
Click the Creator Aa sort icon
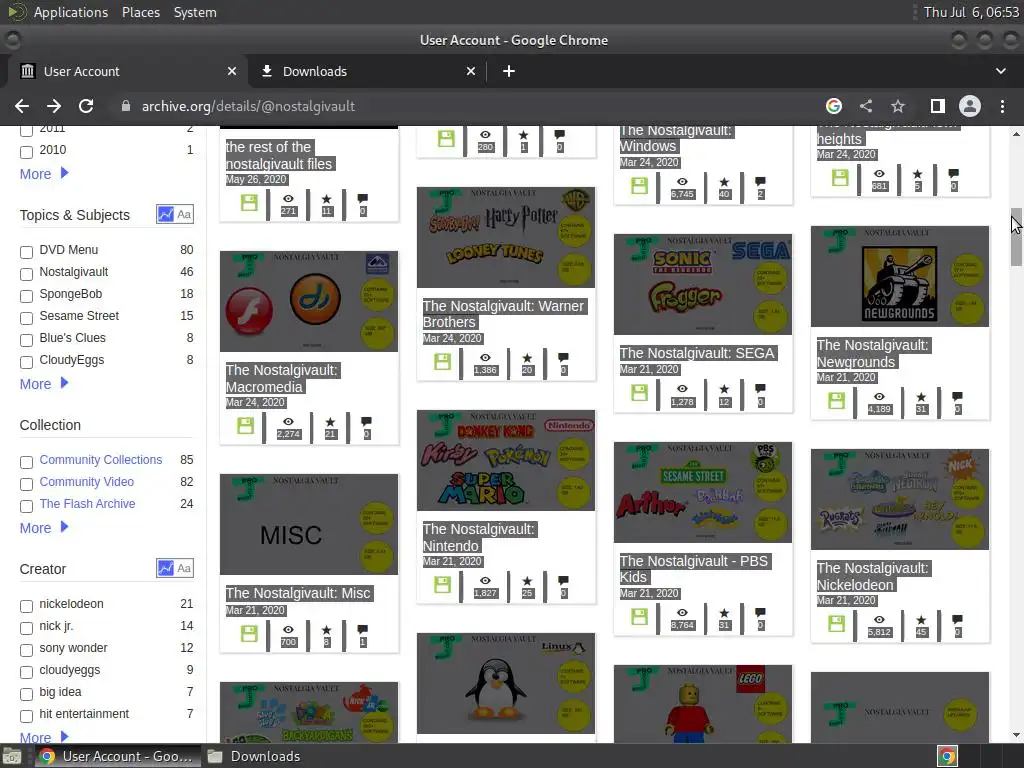pyautogui.click(x=184, y=568)
